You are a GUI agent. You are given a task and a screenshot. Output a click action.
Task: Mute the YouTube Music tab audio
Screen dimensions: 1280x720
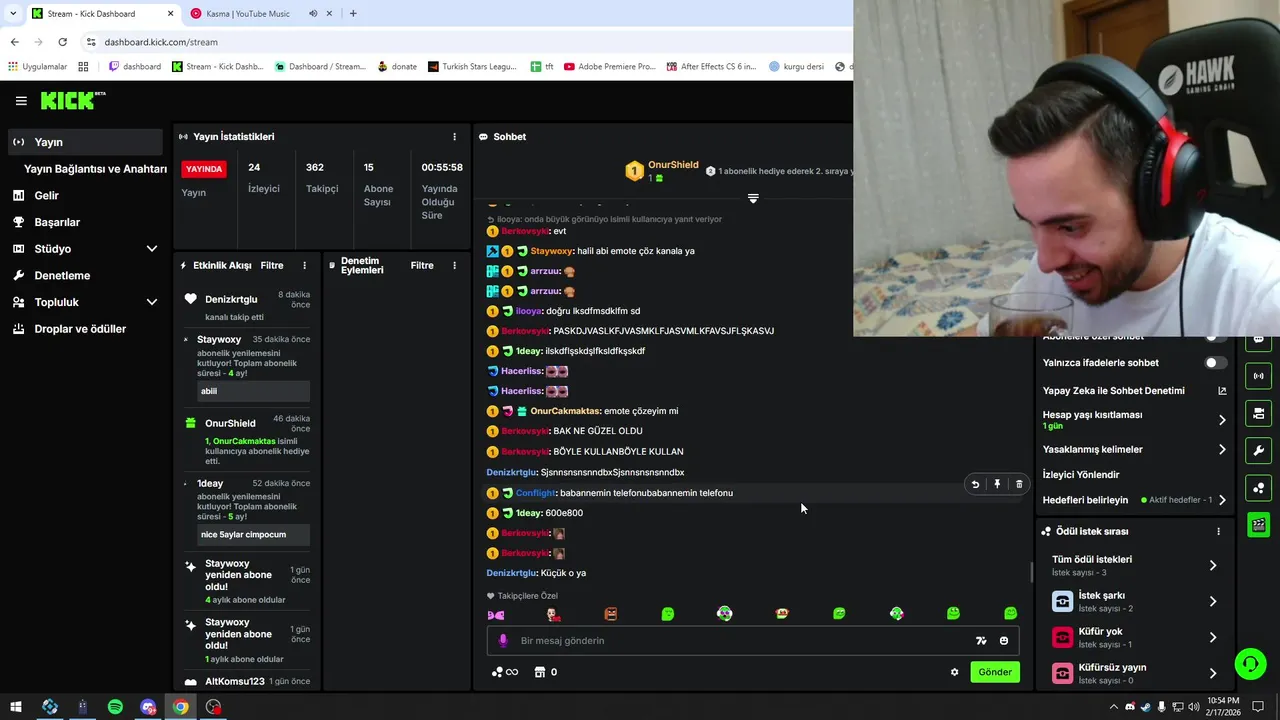(x=313, y=14)
